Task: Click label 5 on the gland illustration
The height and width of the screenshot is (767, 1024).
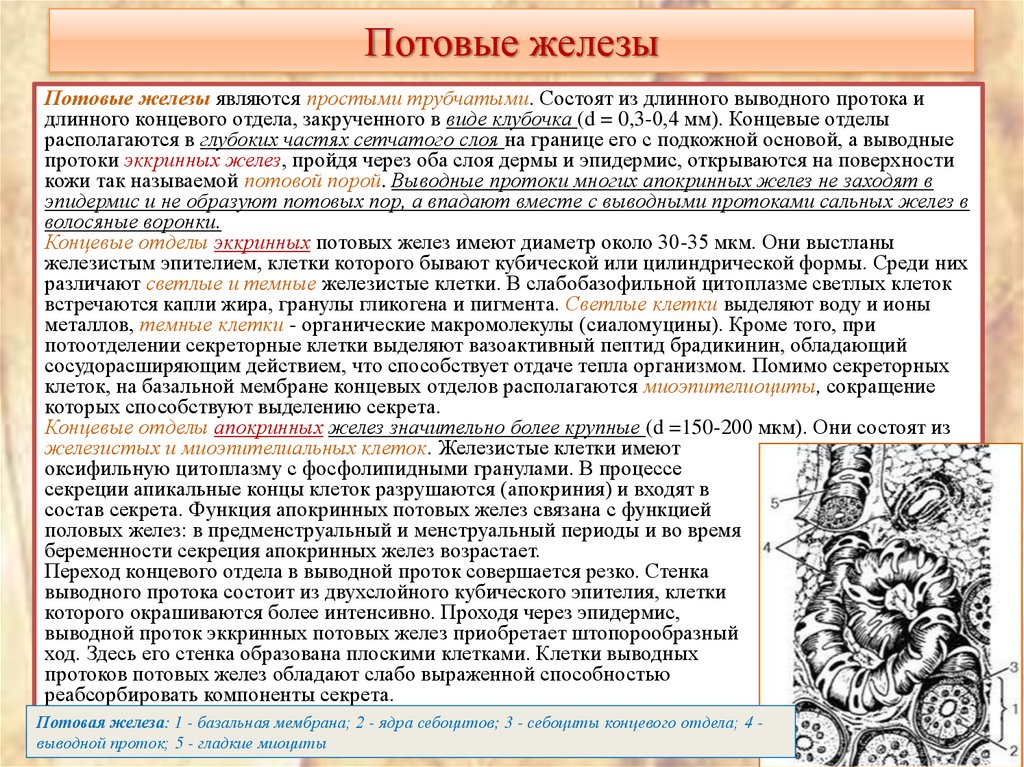Action: pyautogui.click(x=774, y=503)
